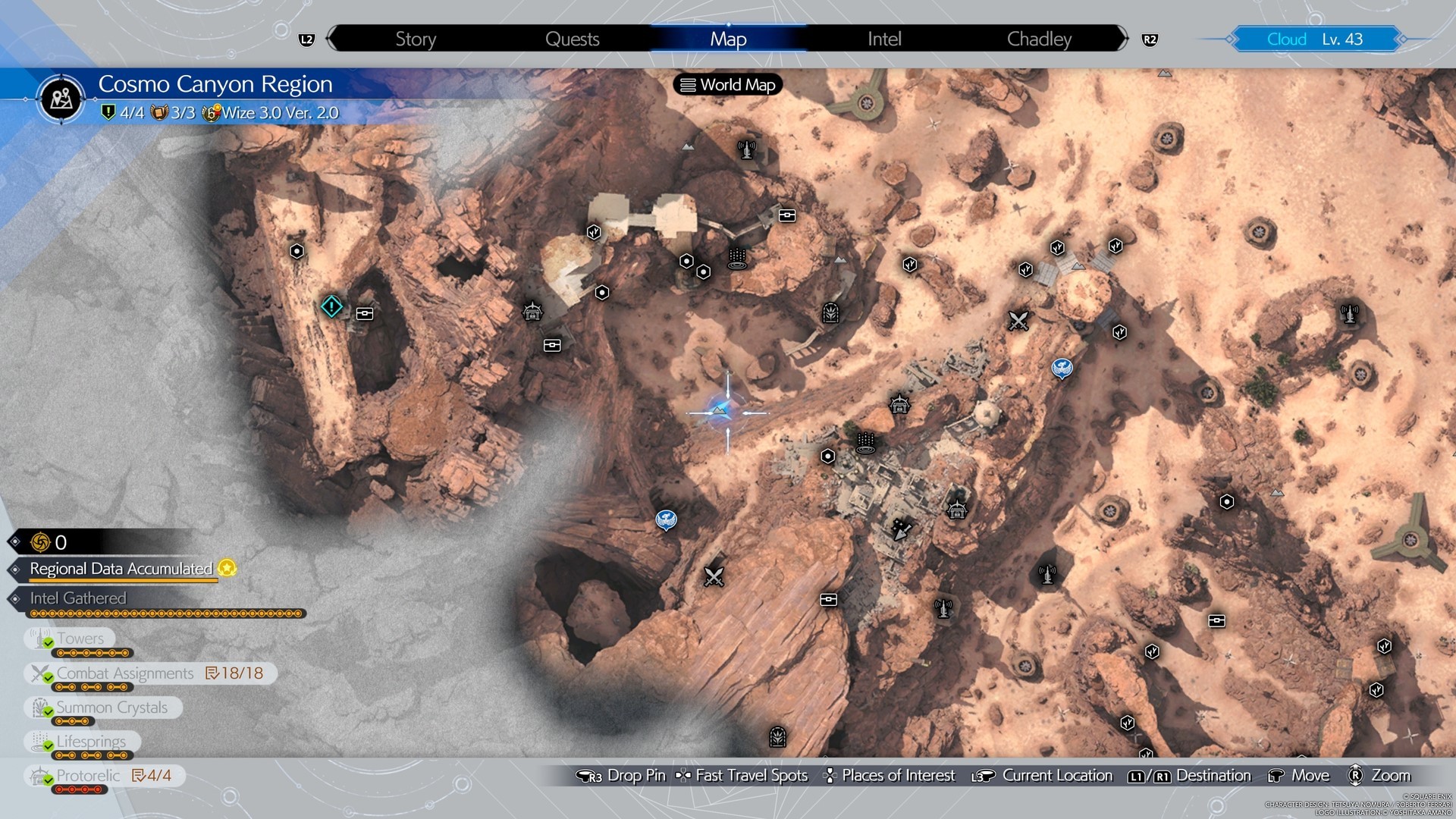Switch to the Quests tab
The image size is (1456, 819).
point(572,39)
